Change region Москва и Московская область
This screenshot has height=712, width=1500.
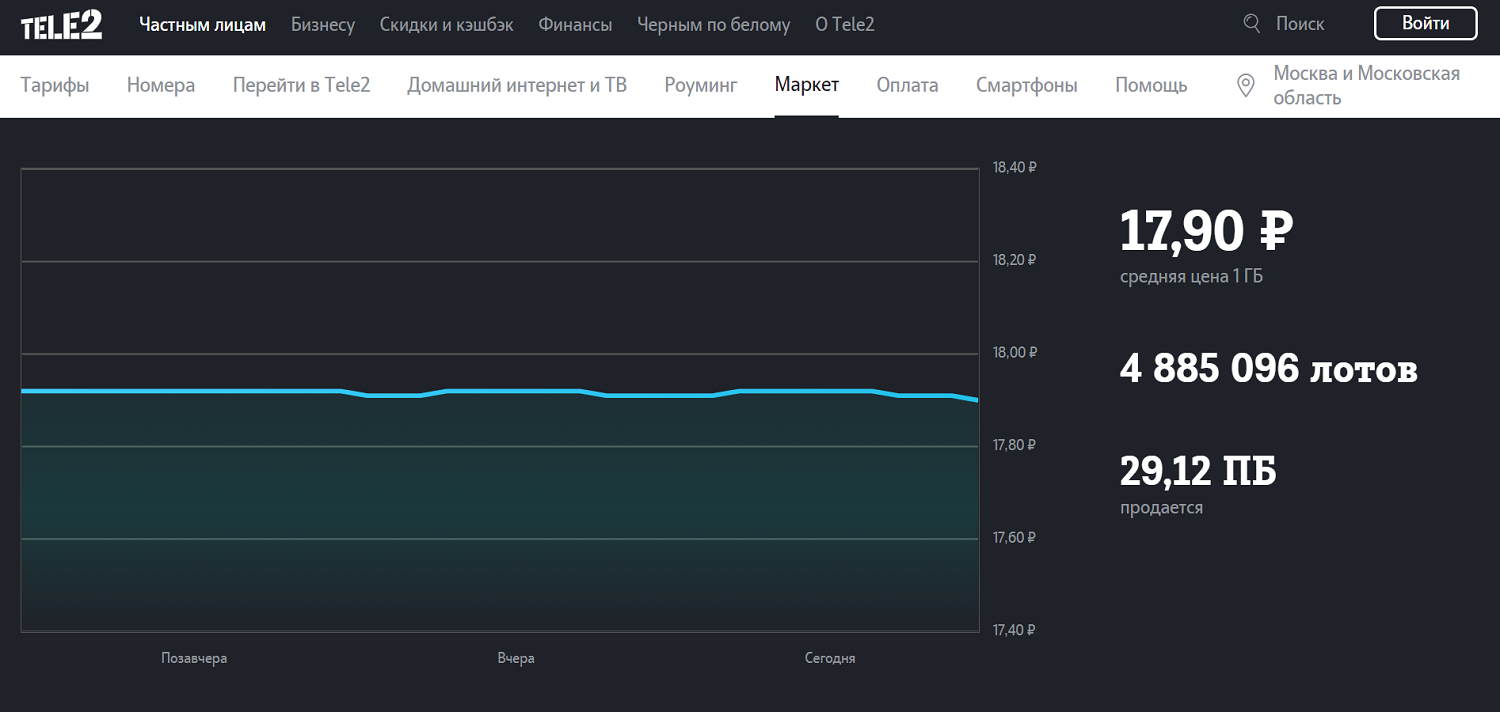1367,86
